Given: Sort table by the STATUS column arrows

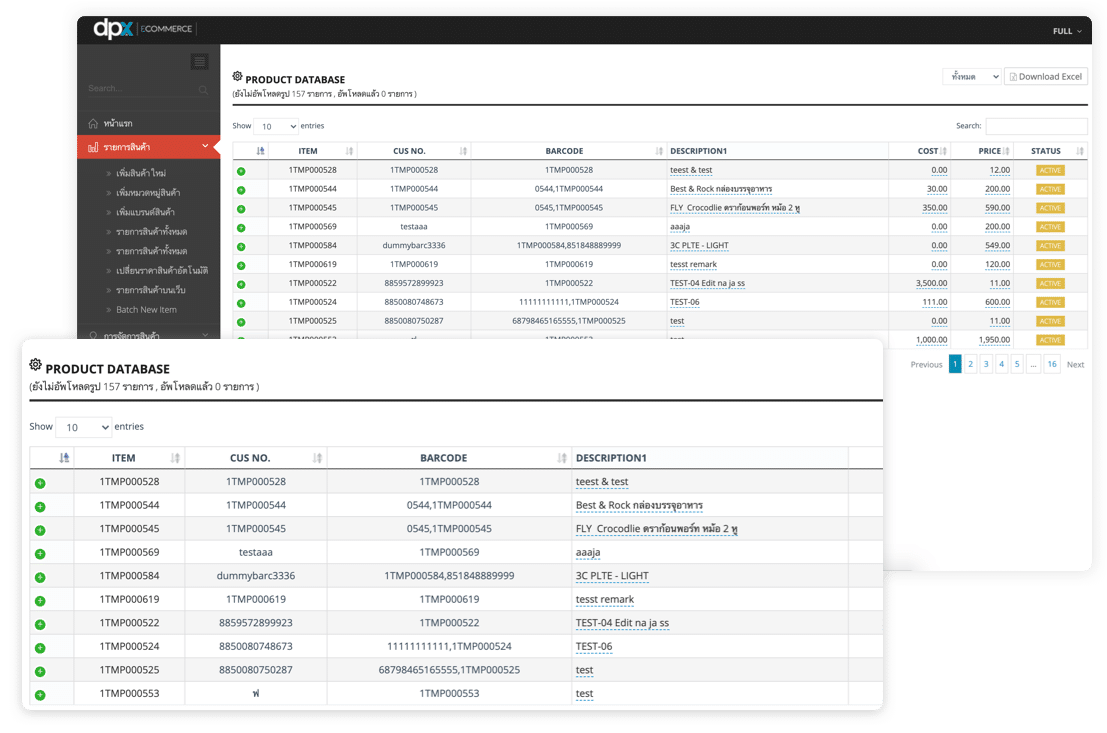Looking at the screenshot, I should pos(1080,151).
